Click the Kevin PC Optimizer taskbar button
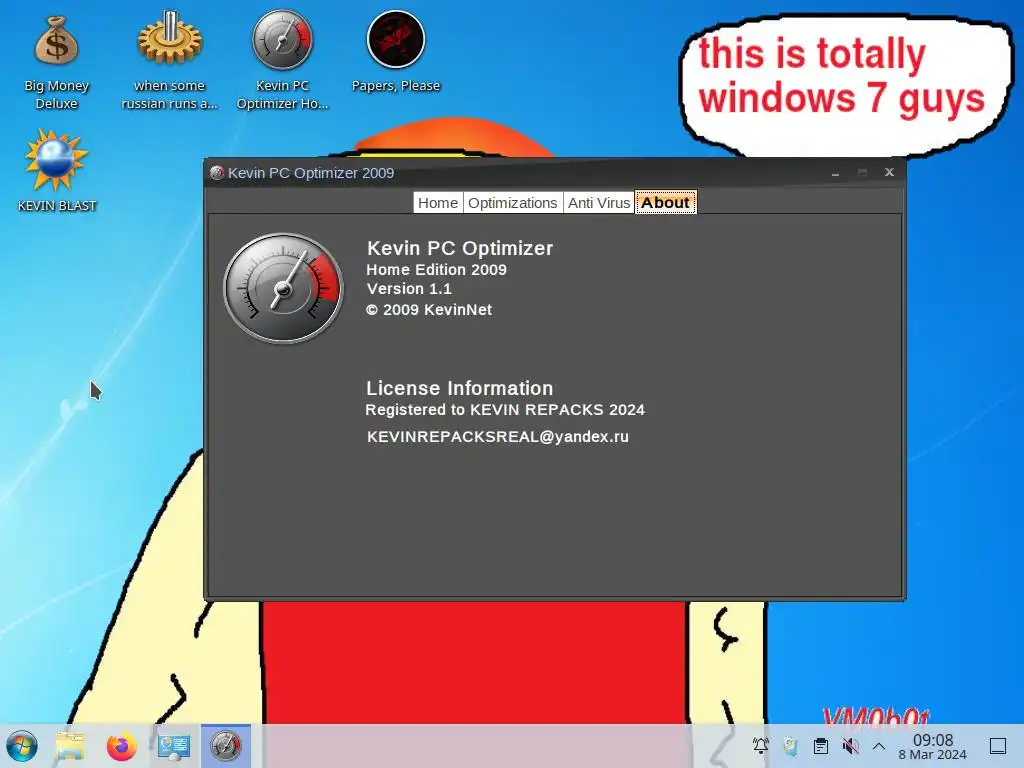This screenshot has height=768, width=1024. 225,746
